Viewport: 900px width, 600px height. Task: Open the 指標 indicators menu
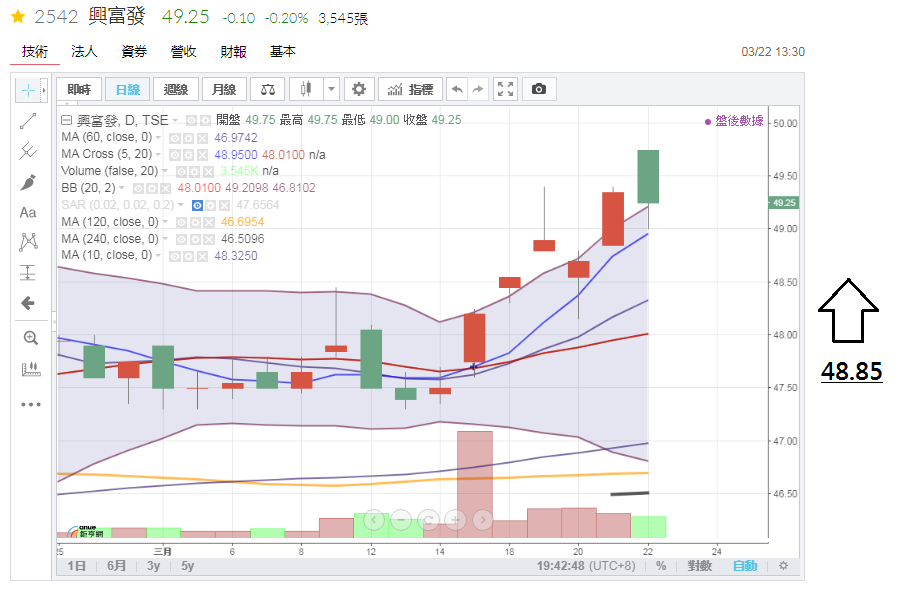click(x=410, y=90)
